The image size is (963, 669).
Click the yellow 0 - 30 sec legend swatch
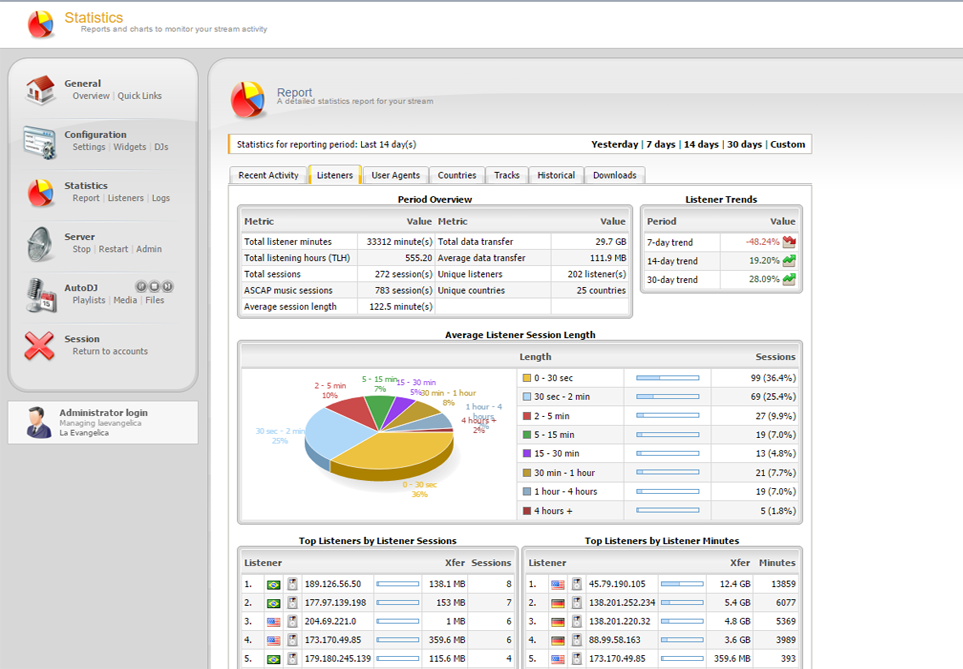point(526,378)
